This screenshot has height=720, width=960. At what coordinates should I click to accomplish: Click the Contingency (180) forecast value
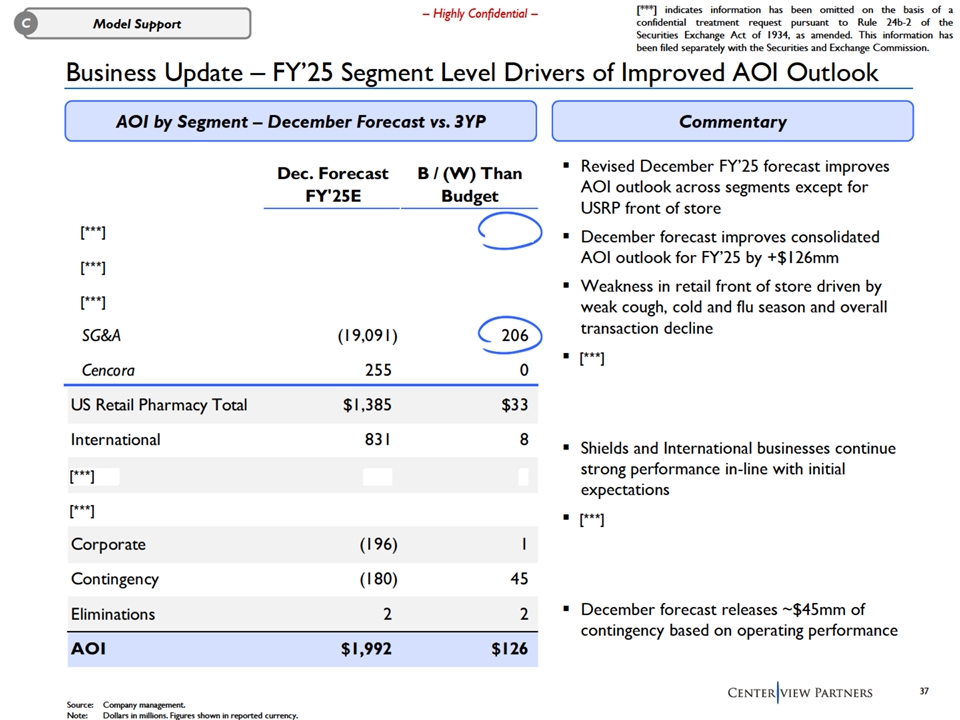point(378,579)
